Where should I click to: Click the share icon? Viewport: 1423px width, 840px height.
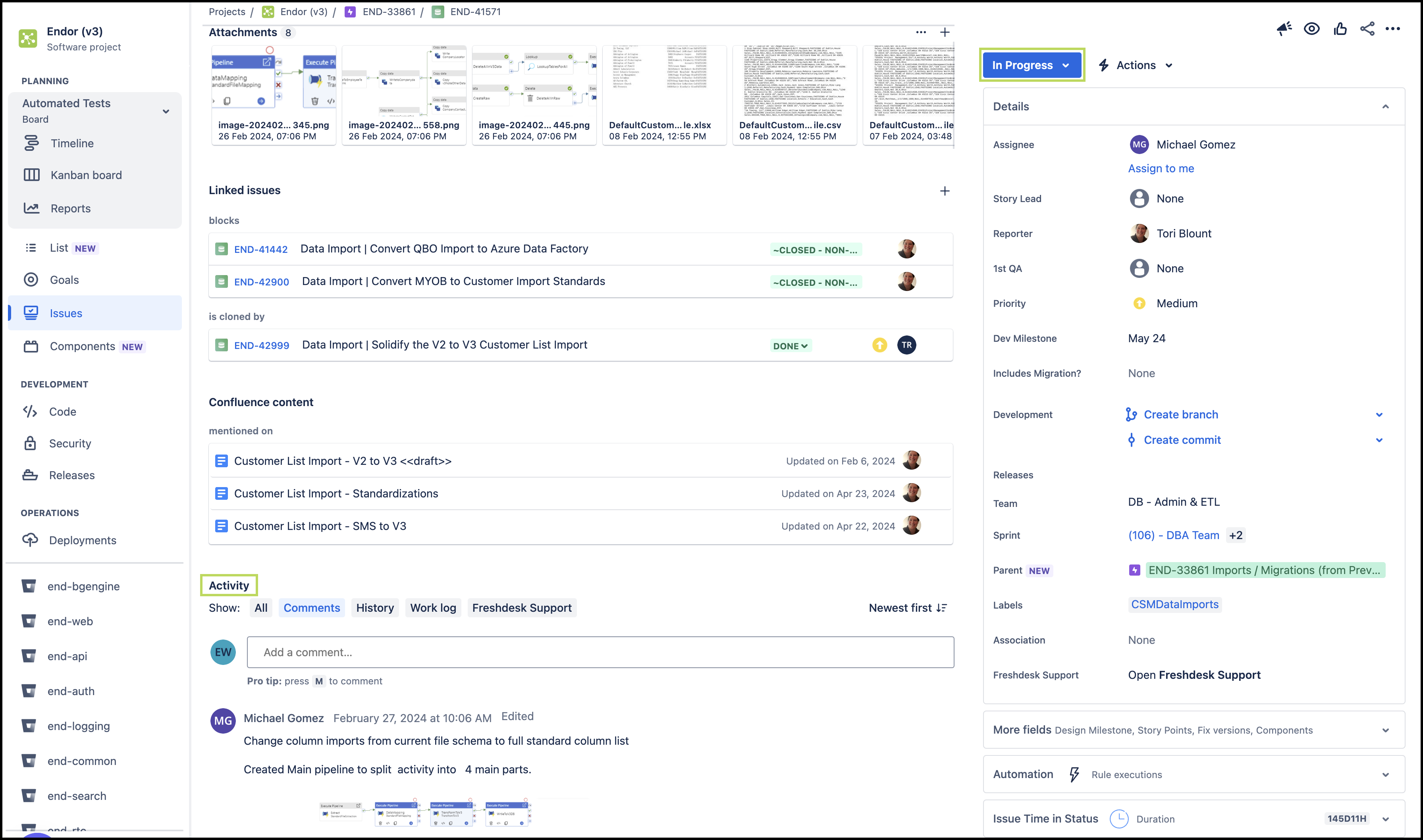(x=1367, y=29)
